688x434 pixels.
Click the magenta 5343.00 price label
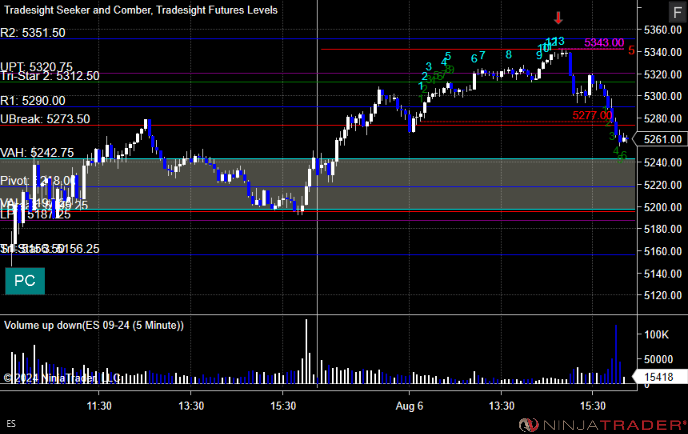[604, 43]
